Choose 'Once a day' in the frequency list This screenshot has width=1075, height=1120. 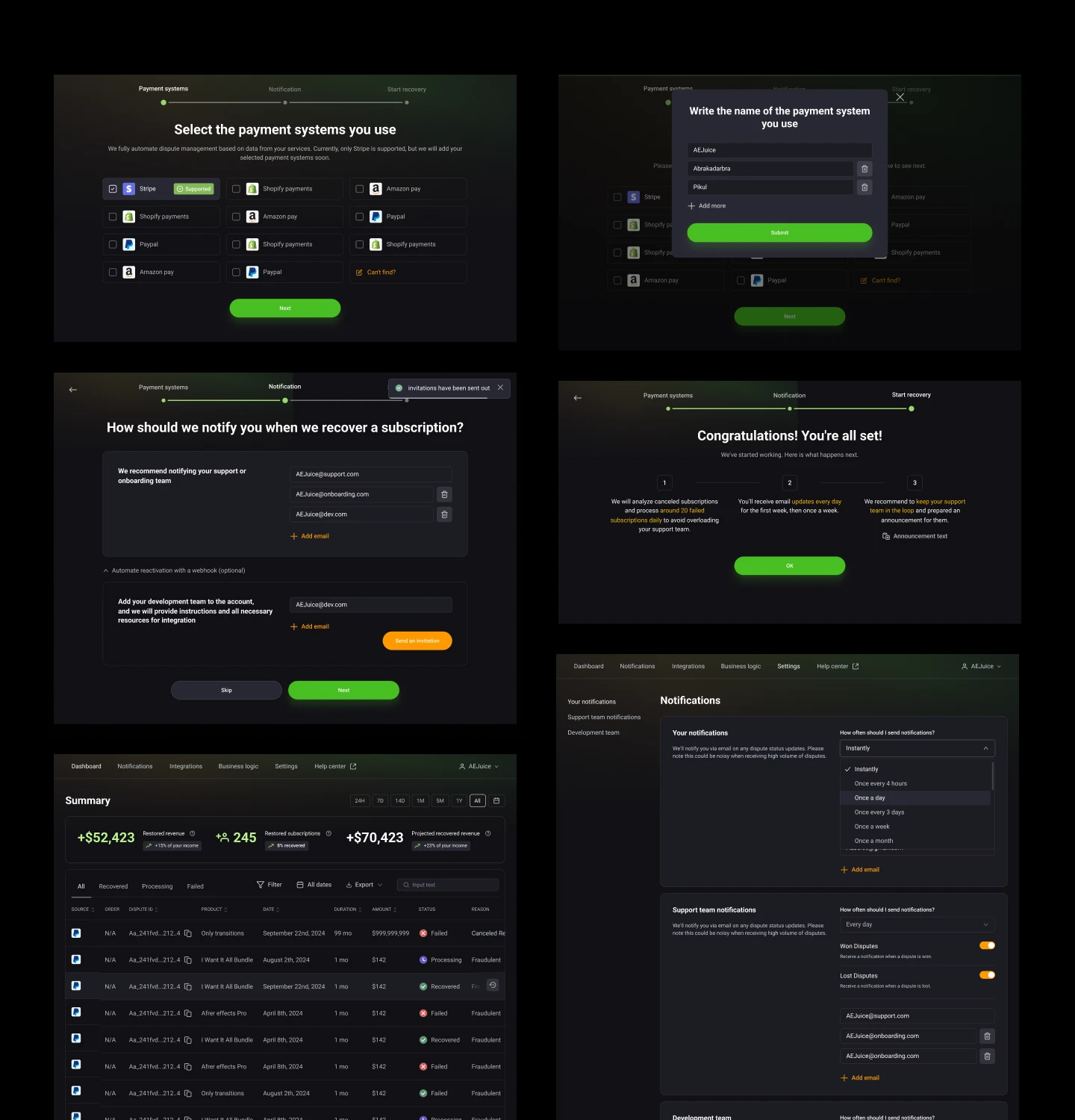click(x=916, y=798)
